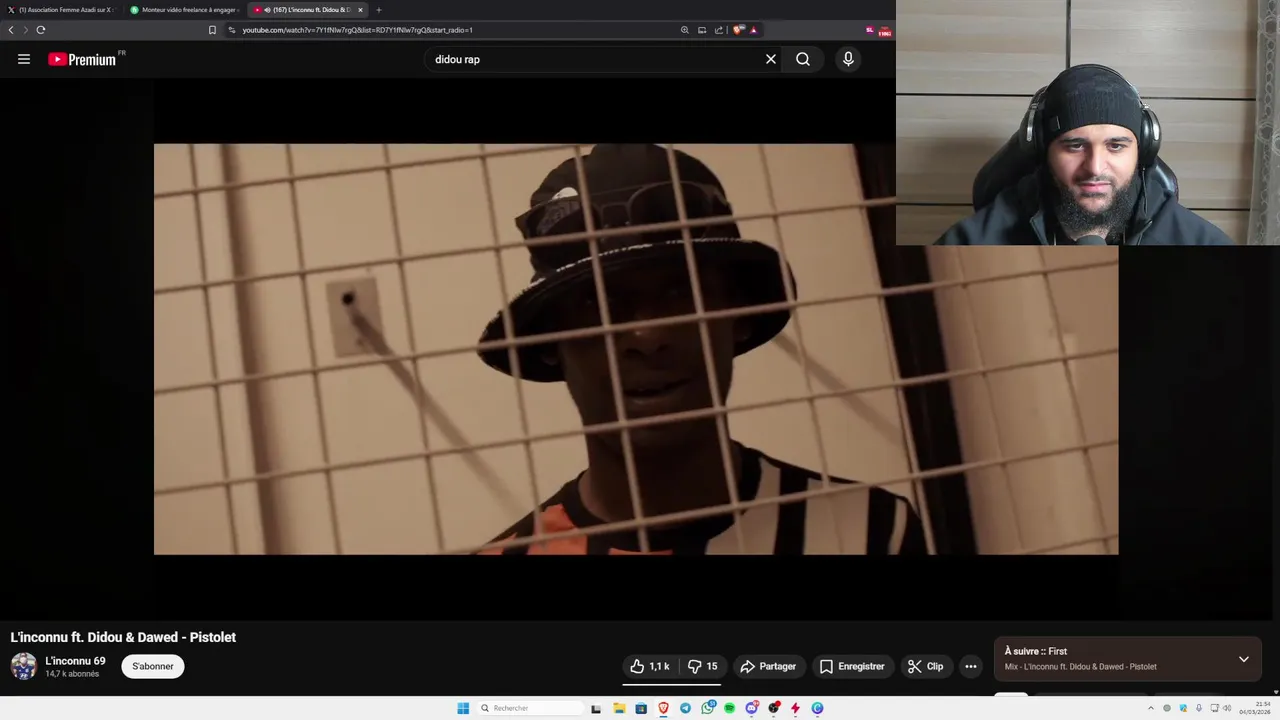
Task: Open L'inconnu 69 channel avatar
Action: click(24, 666)
